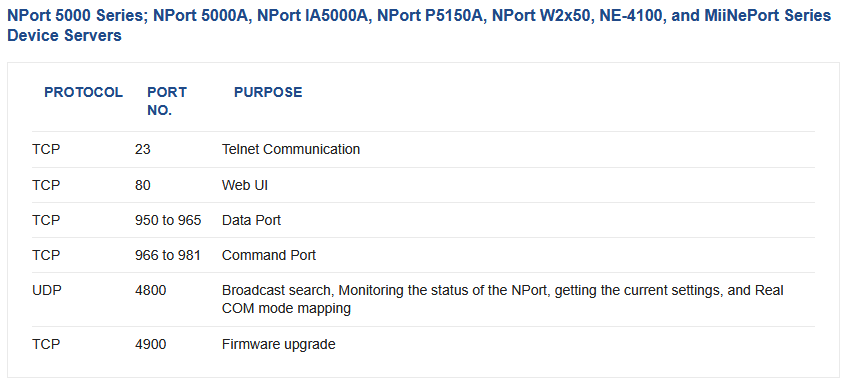The image size is (847, 385).
Task: Click the 966 to 981 port range
Action: [167, 255]
